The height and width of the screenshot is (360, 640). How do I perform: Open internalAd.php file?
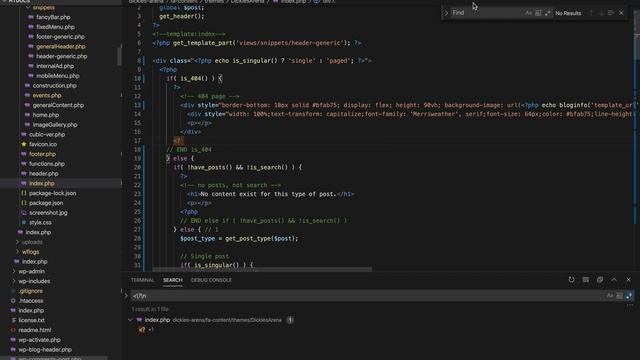55,66
